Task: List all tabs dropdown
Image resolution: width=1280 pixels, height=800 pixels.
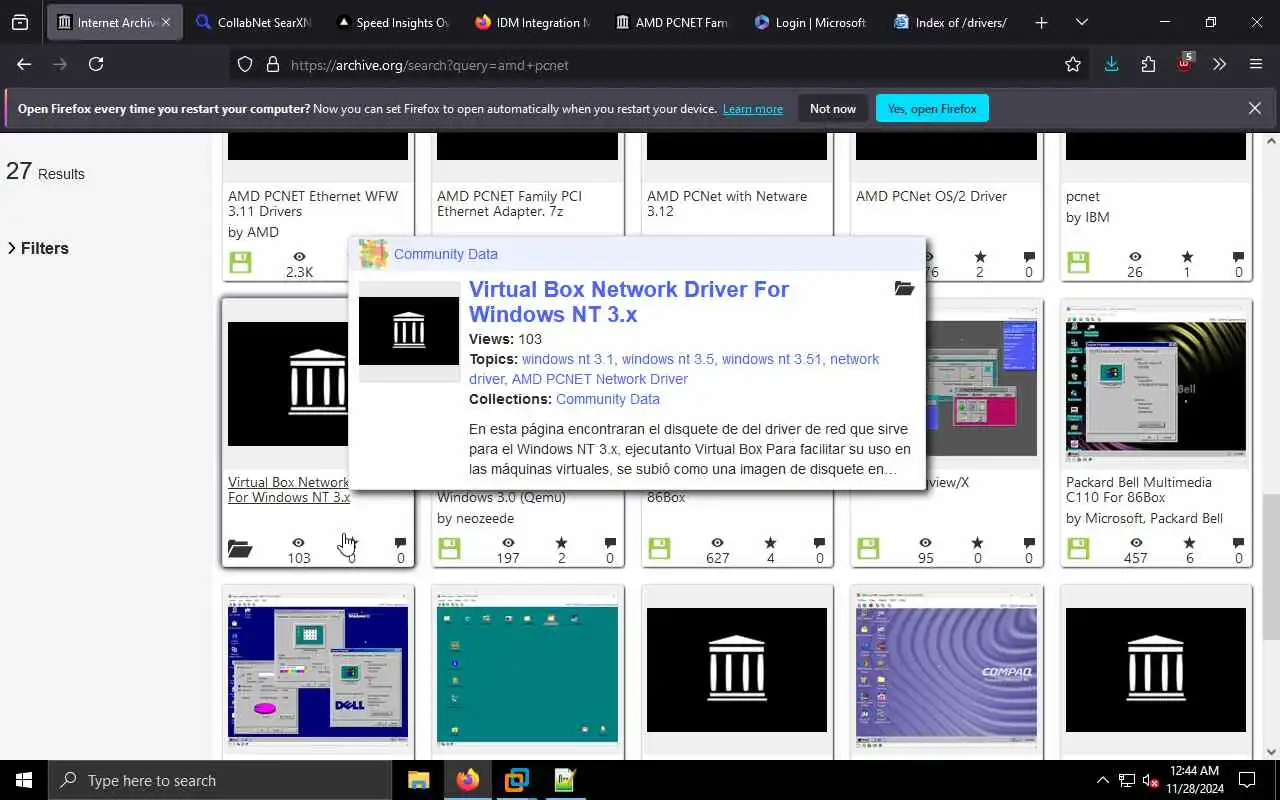Action: (x=1081, y=22)
